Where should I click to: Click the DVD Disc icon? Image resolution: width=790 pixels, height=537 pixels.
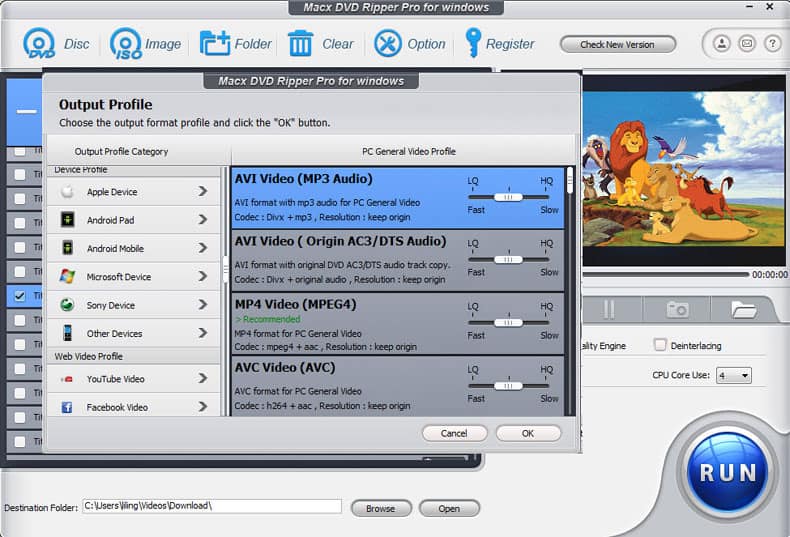pos(39,44)
